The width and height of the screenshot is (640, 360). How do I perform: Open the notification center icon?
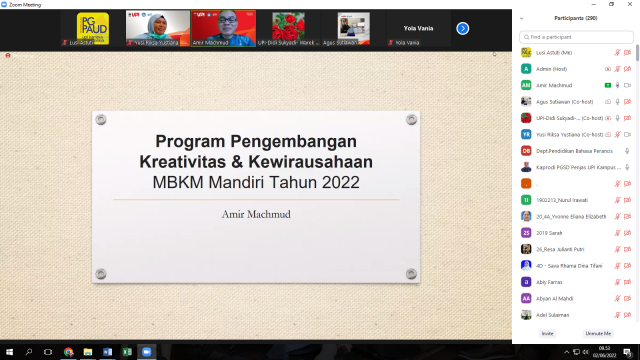coord(628,352)
